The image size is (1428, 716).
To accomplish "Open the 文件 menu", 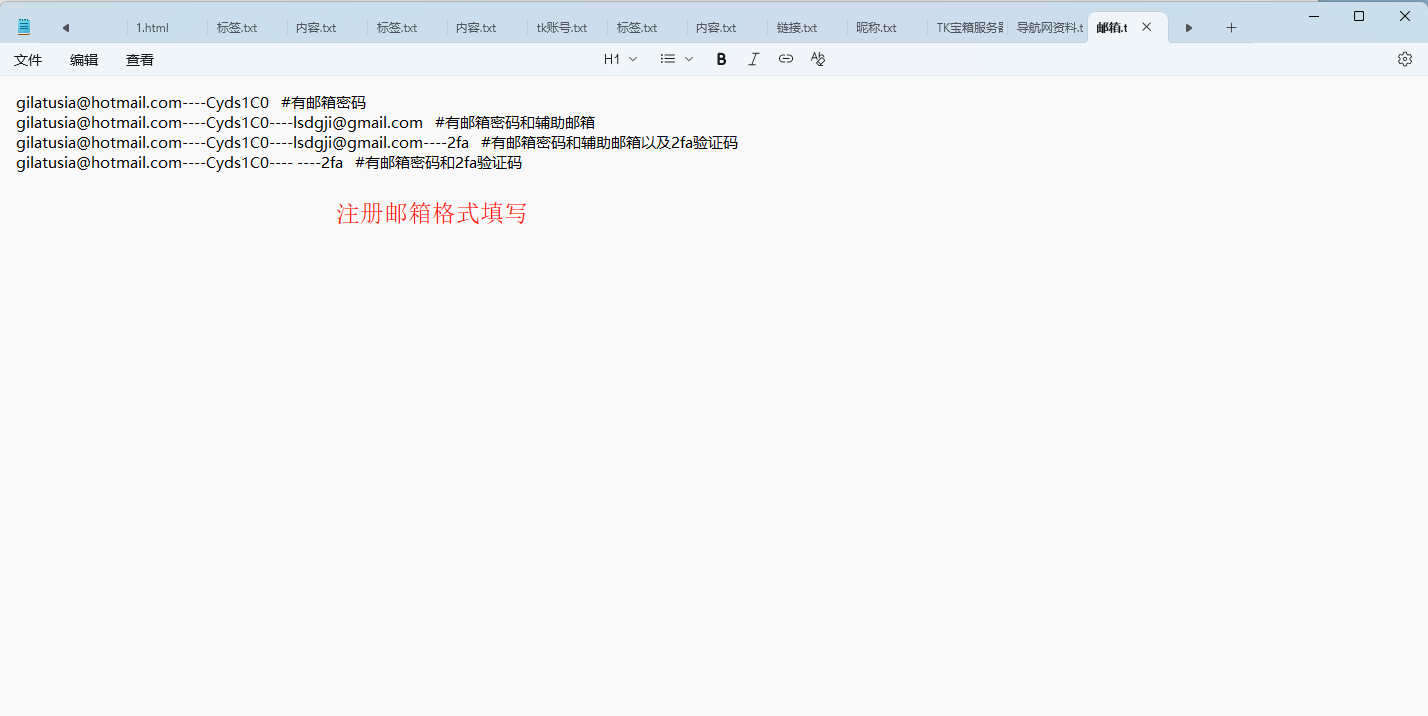I will pos(28,60).
